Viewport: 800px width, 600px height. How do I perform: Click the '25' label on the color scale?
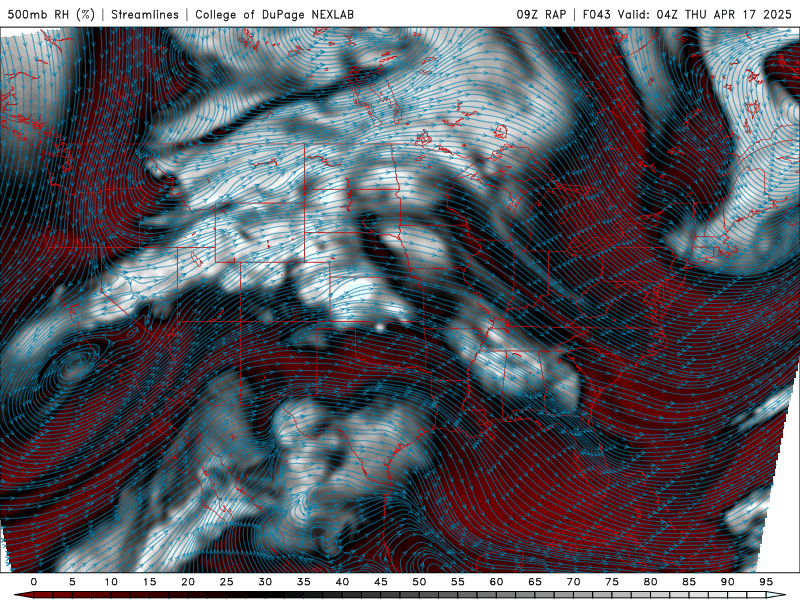click(227, 582)
